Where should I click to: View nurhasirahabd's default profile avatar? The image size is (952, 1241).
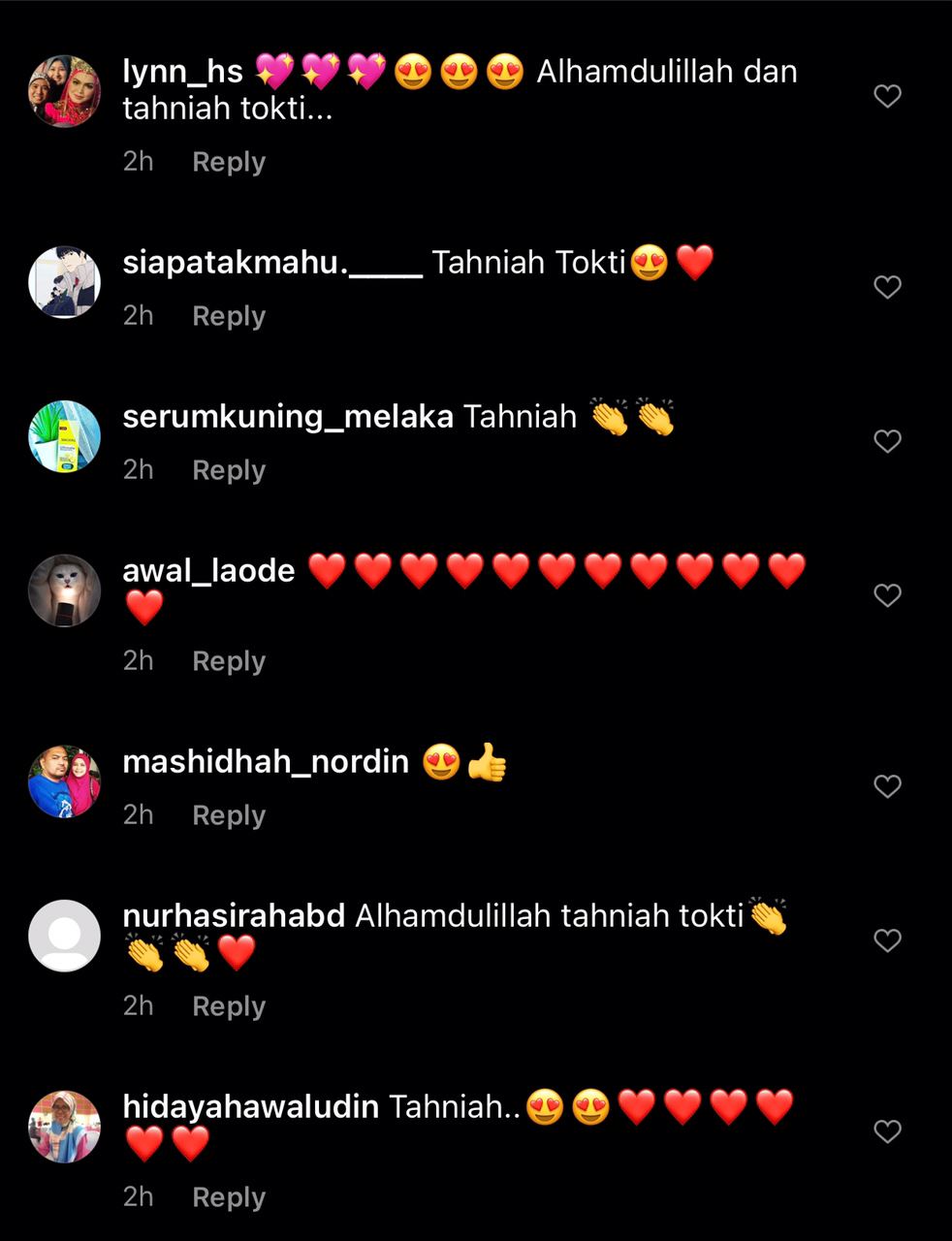click(64, 936)
